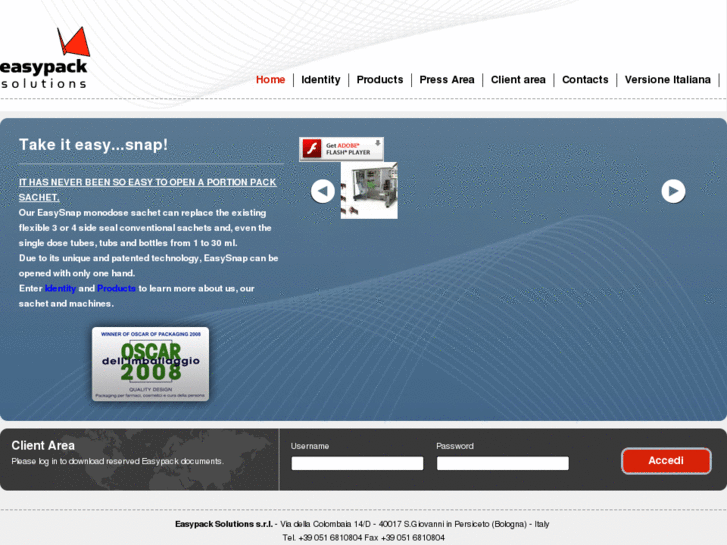The width and height of the screenshot is (727, 545).
Task: Open the Contacts page
Action: 585,80
